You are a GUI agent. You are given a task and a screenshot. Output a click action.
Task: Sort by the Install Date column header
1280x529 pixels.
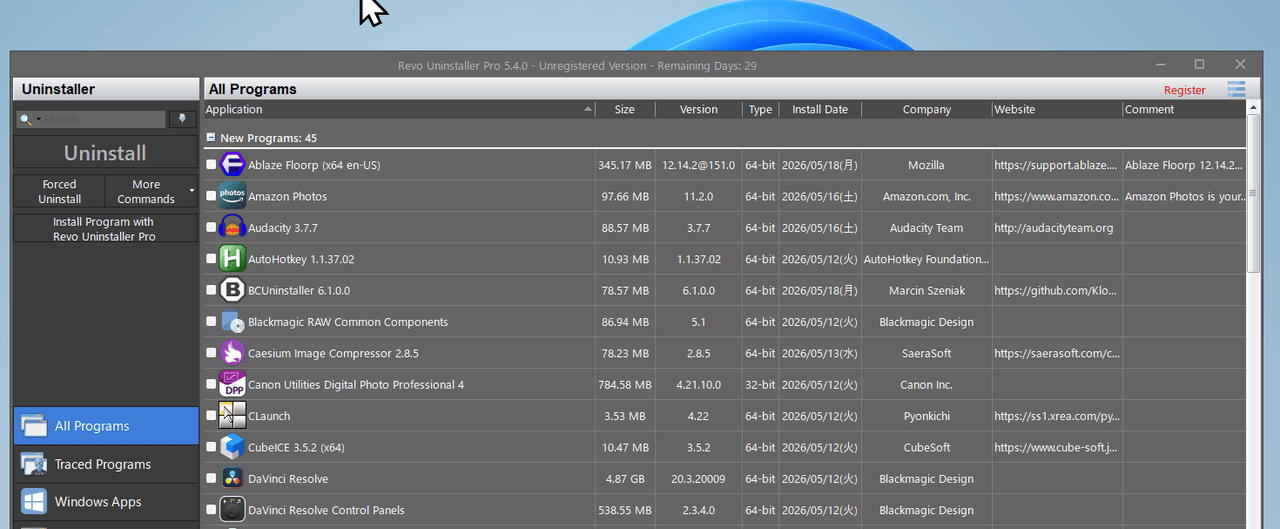click(x=820, y=109)
